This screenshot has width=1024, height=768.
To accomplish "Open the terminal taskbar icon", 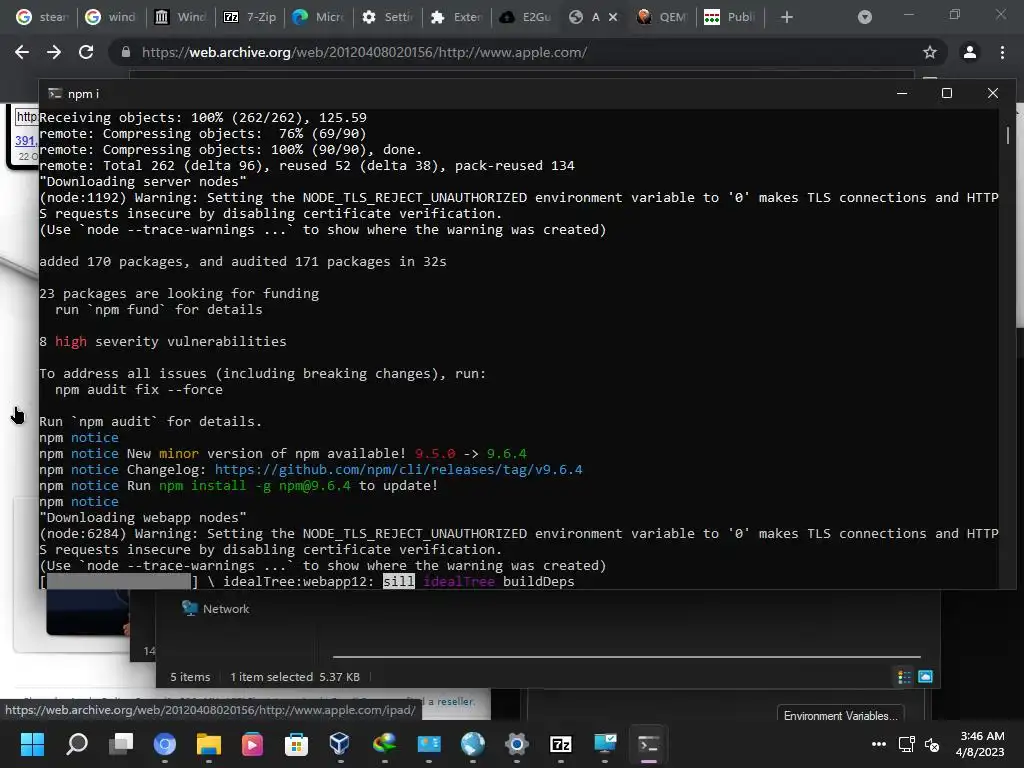I will click(648, 744).
